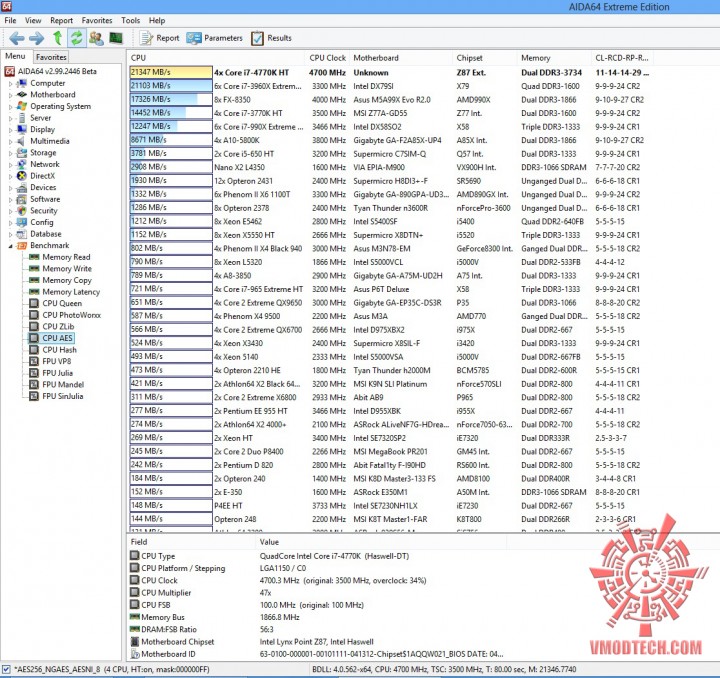Open the benchmark Parameters button
The width and height of the screenshot is (720, 678).
(214, 38)
